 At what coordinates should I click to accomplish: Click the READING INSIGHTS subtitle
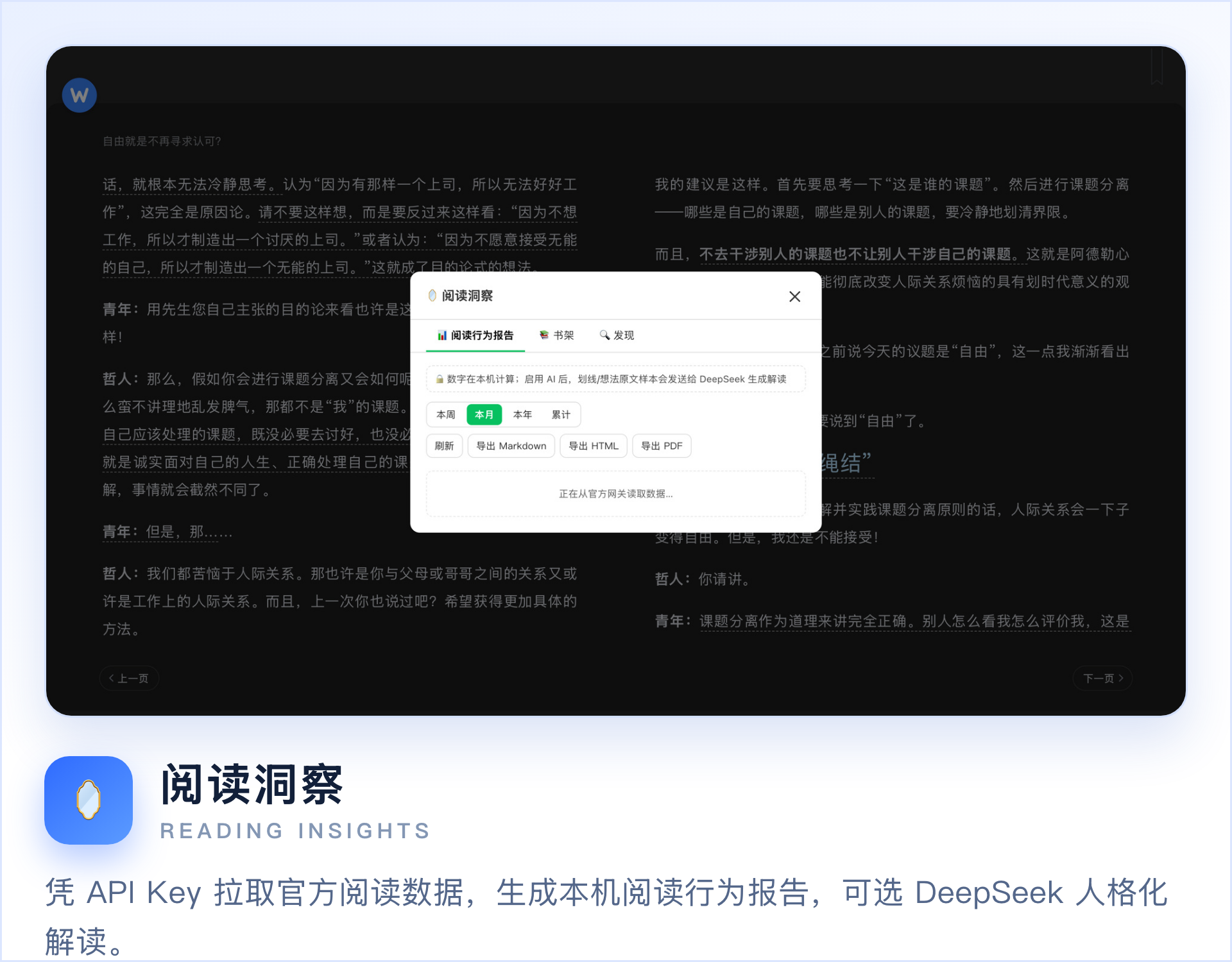coord(295,831)
